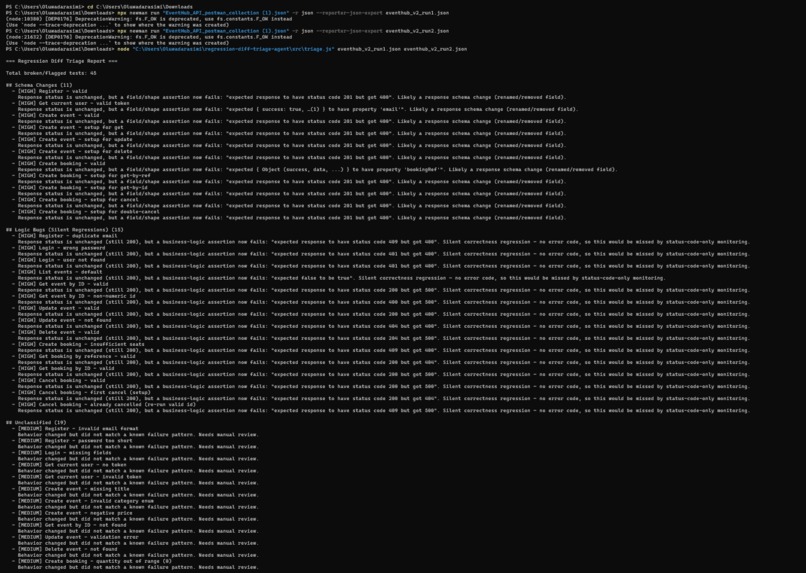The image size is (806, 573).
Task: Click the '[MEDIUM] Register - password too short' row
Action: pyautogui.click(x=72, y=441)
